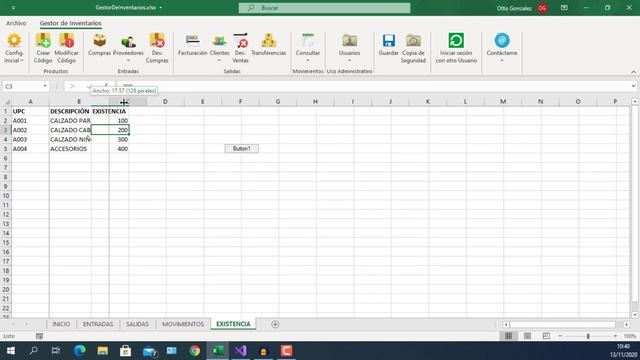Open the Proveedores icon

tap(128, 40)
